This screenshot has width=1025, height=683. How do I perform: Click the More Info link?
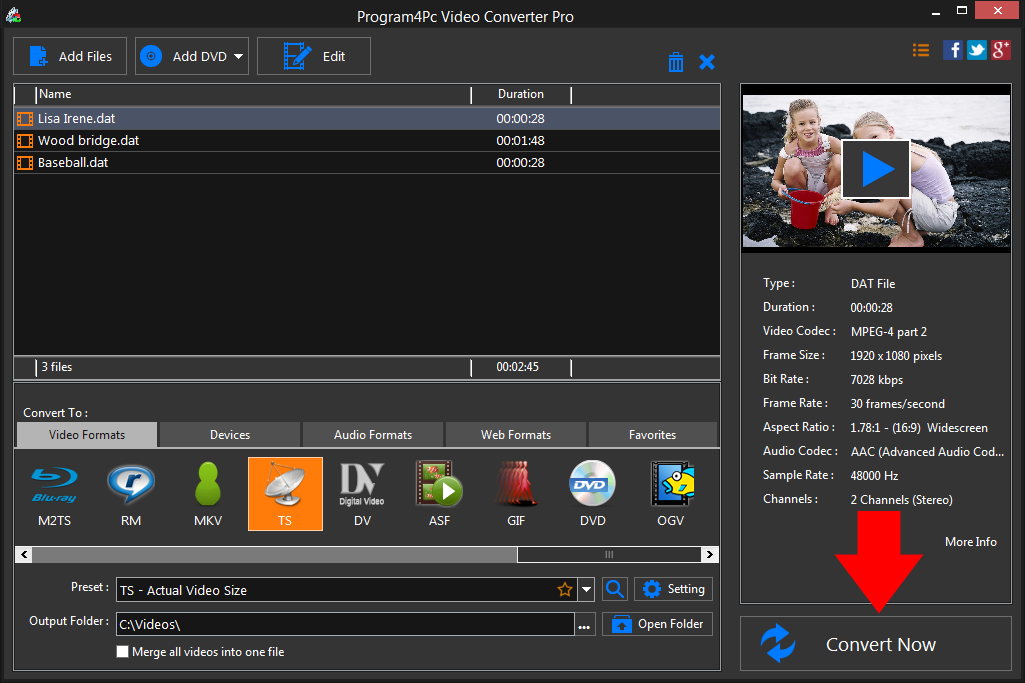(970, 541)
